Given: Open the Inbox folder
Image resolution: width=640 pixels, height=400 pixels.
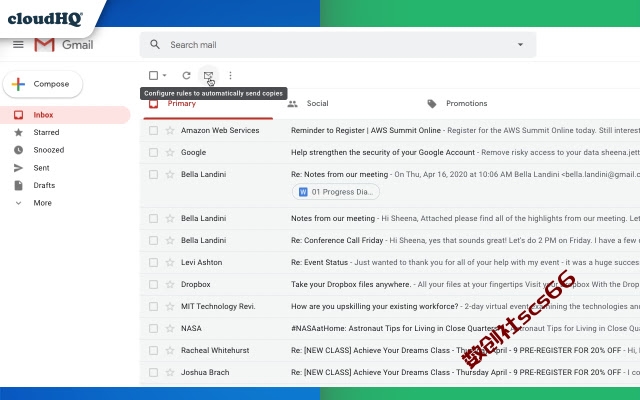Looking at the screenshot, I should [65, 115].
